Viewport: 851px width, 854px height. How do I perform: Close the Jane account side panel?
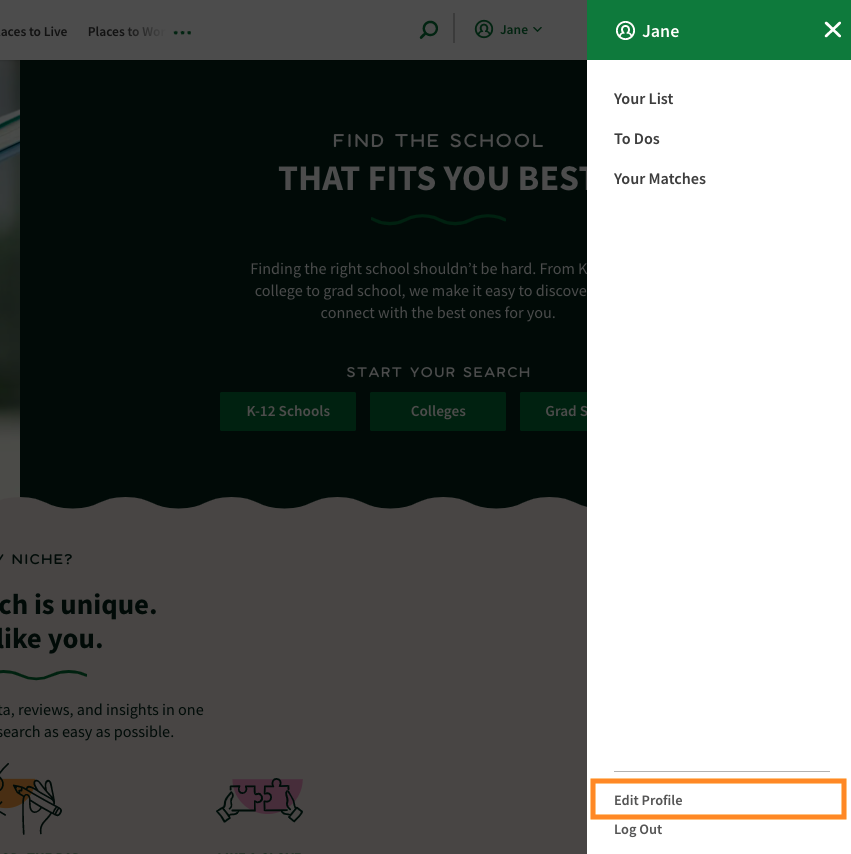pyautogui.click(x=832, y=30)
